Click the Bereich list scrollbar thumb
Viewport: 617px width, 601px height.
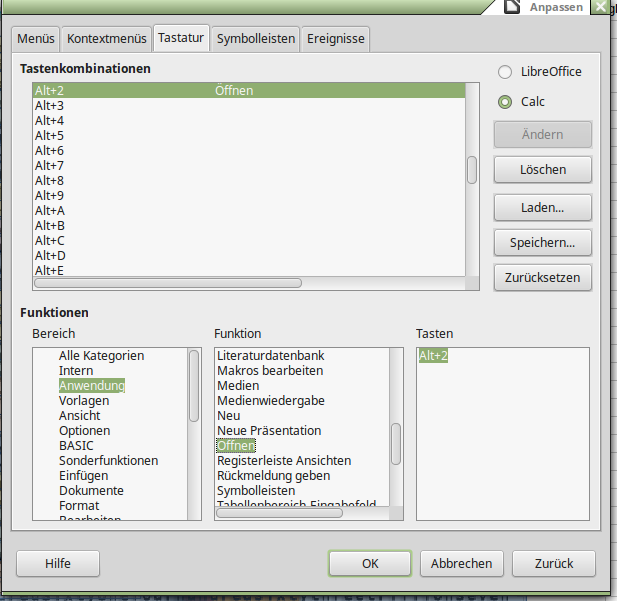pos(194,386)
